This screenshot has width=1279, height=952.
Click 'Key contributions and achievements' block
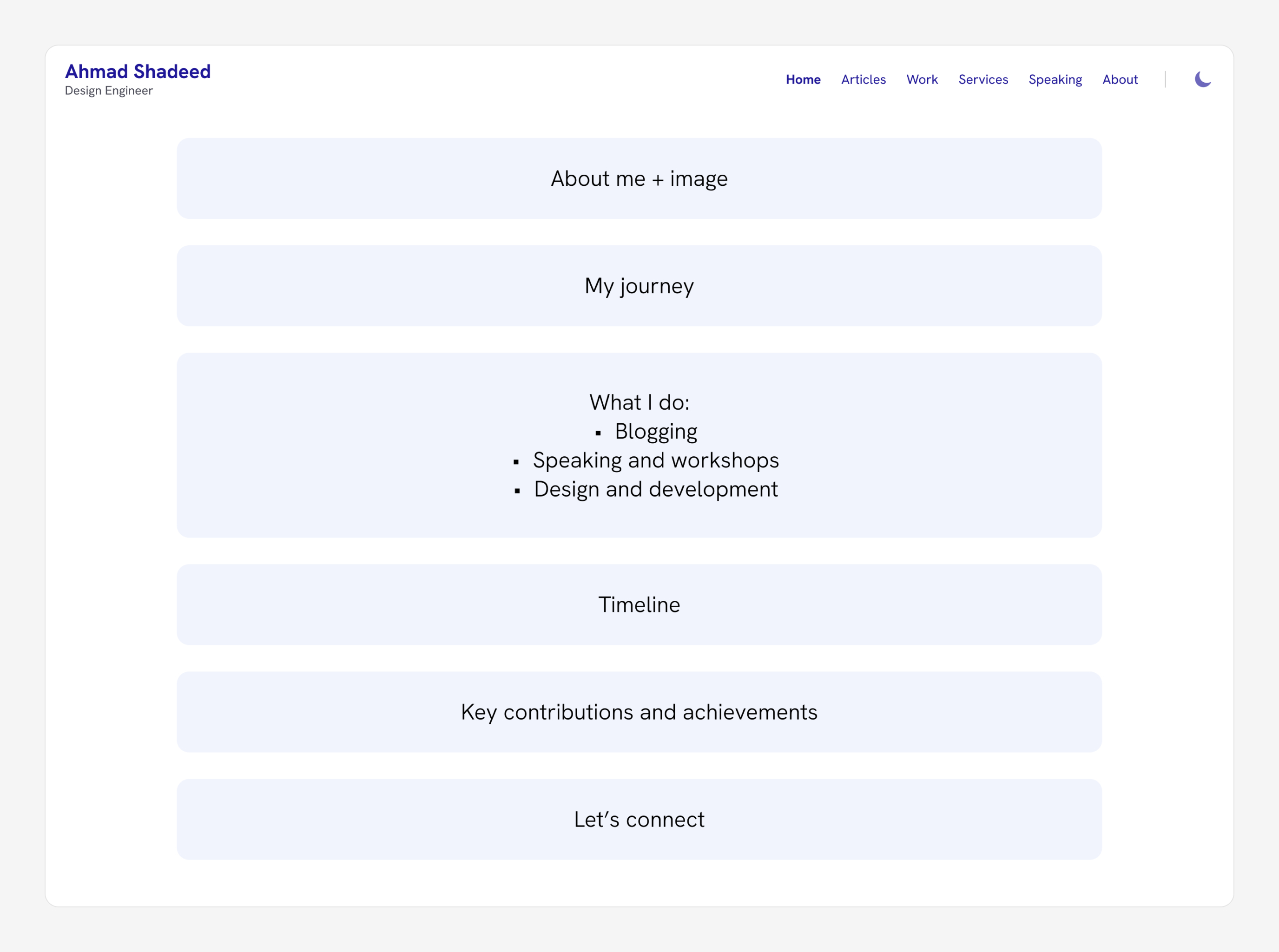pyautogui.click(x=639, y=712)
